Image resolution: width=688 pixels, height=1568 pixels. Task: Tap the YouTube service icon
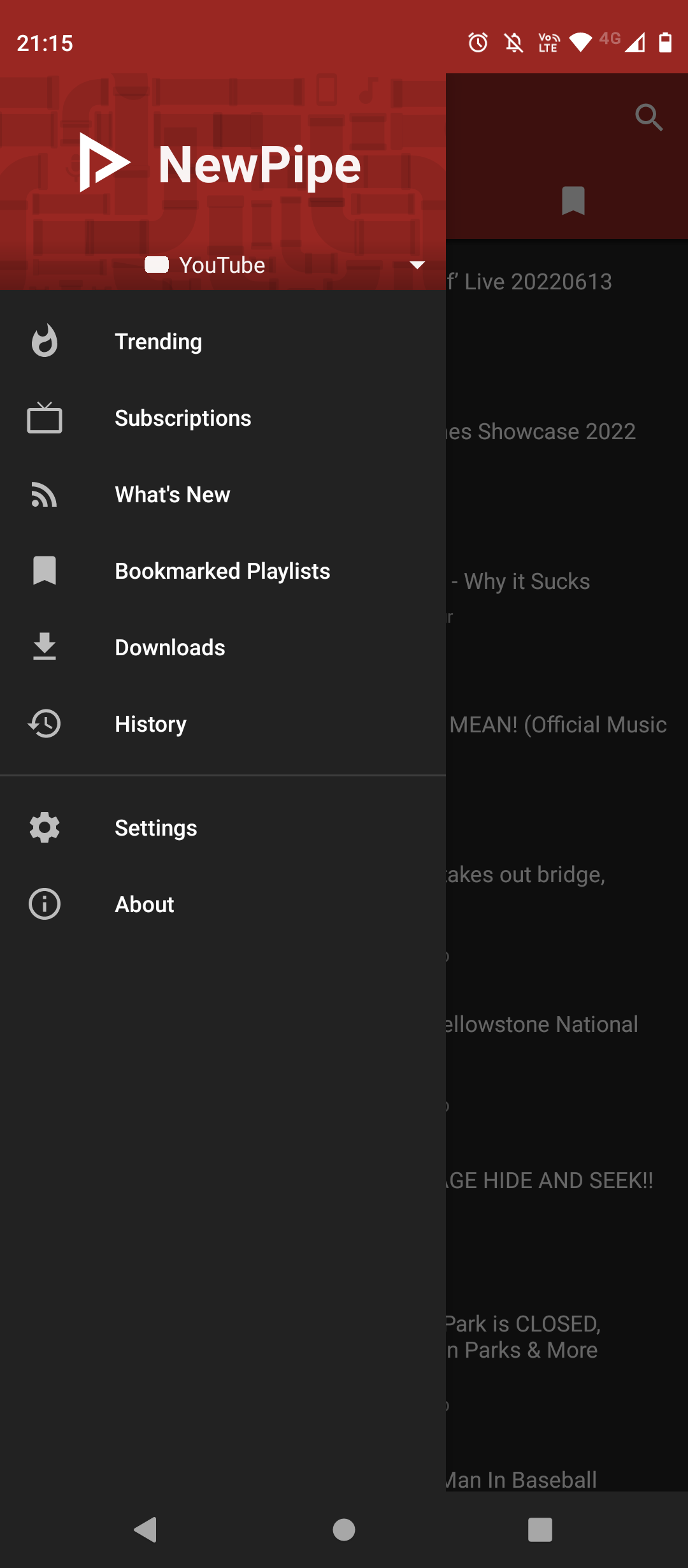157,265
